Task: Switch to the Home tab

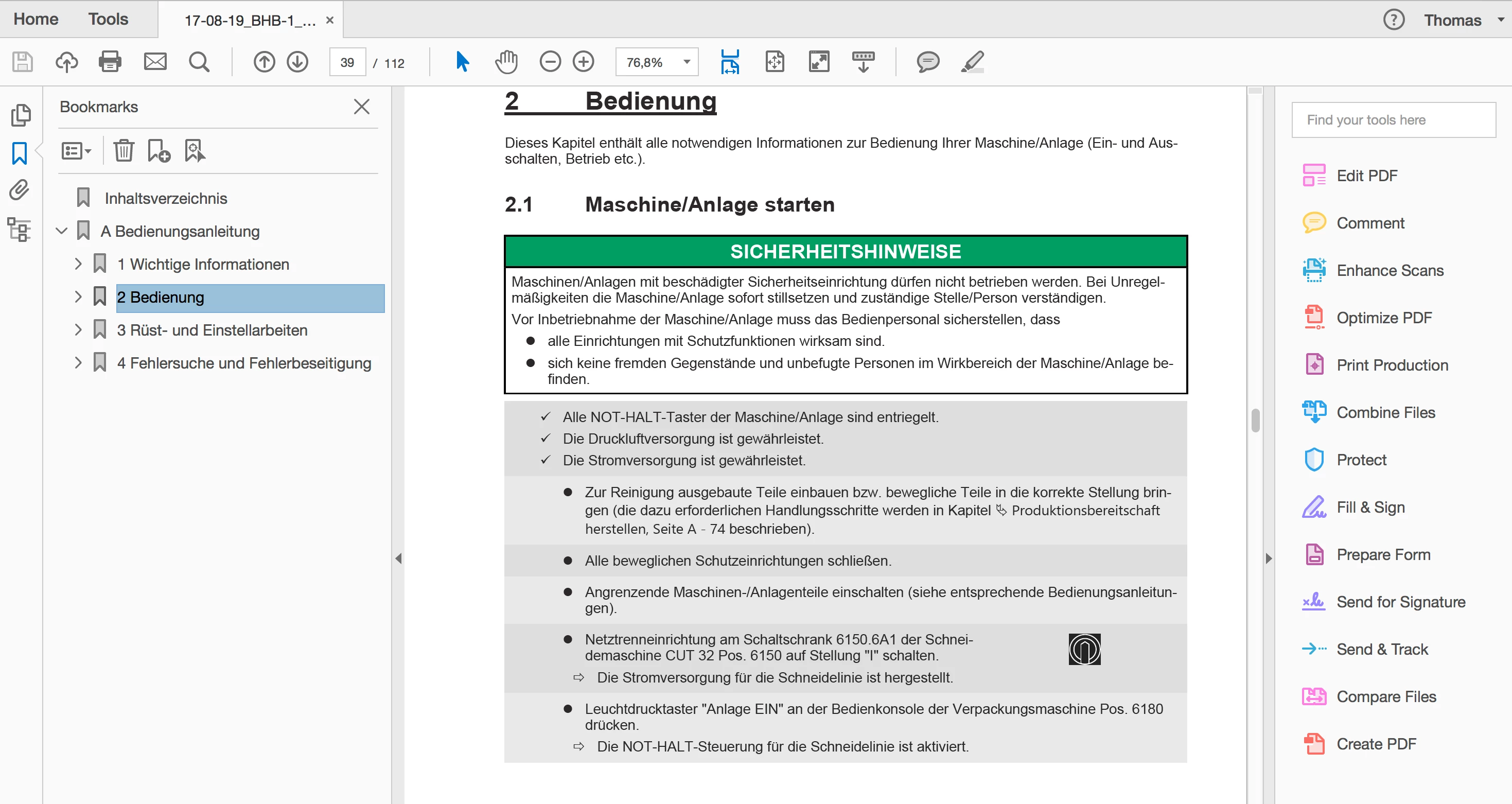Action: (x=36, y=20)
